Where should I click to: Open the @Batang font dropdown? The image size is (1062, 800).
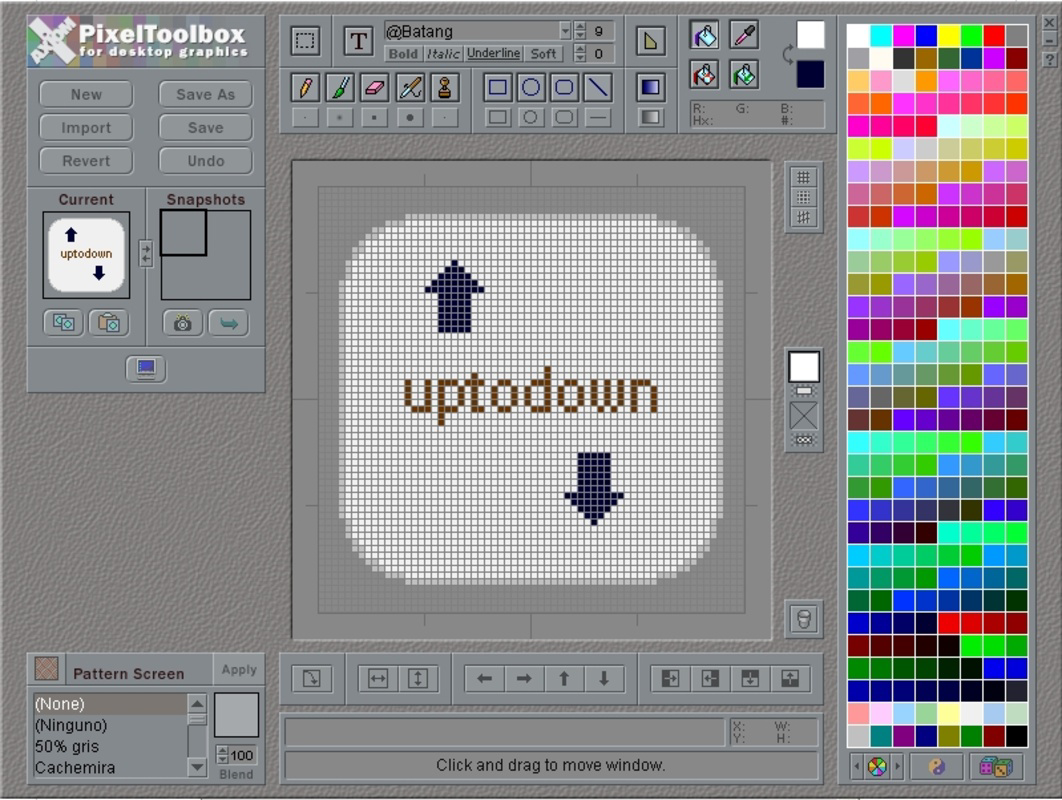(x=565, y=30)
